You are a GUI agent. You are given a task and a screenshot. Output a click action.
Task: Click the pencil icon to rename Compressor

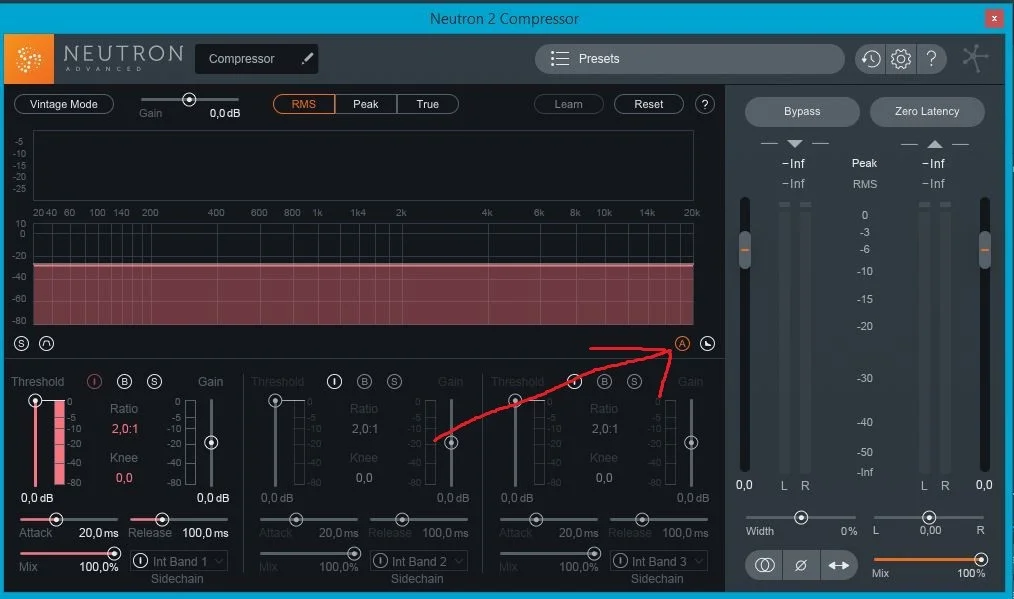(x=308, y=59)
